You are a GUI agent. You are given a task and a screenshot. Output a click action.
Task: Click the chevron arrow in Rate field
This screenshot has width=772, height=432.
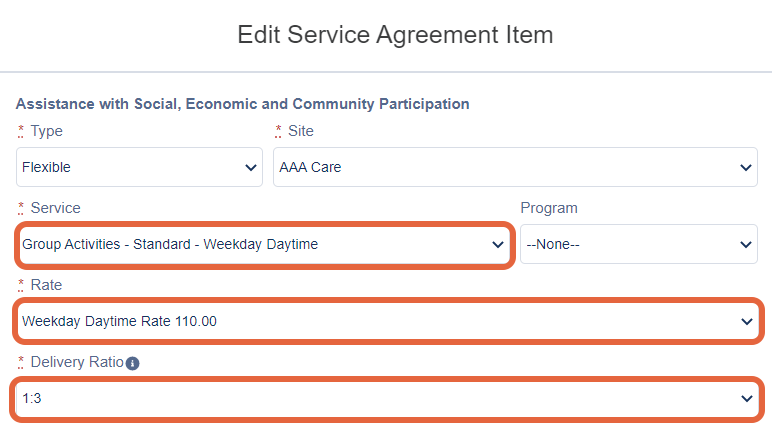746,322
